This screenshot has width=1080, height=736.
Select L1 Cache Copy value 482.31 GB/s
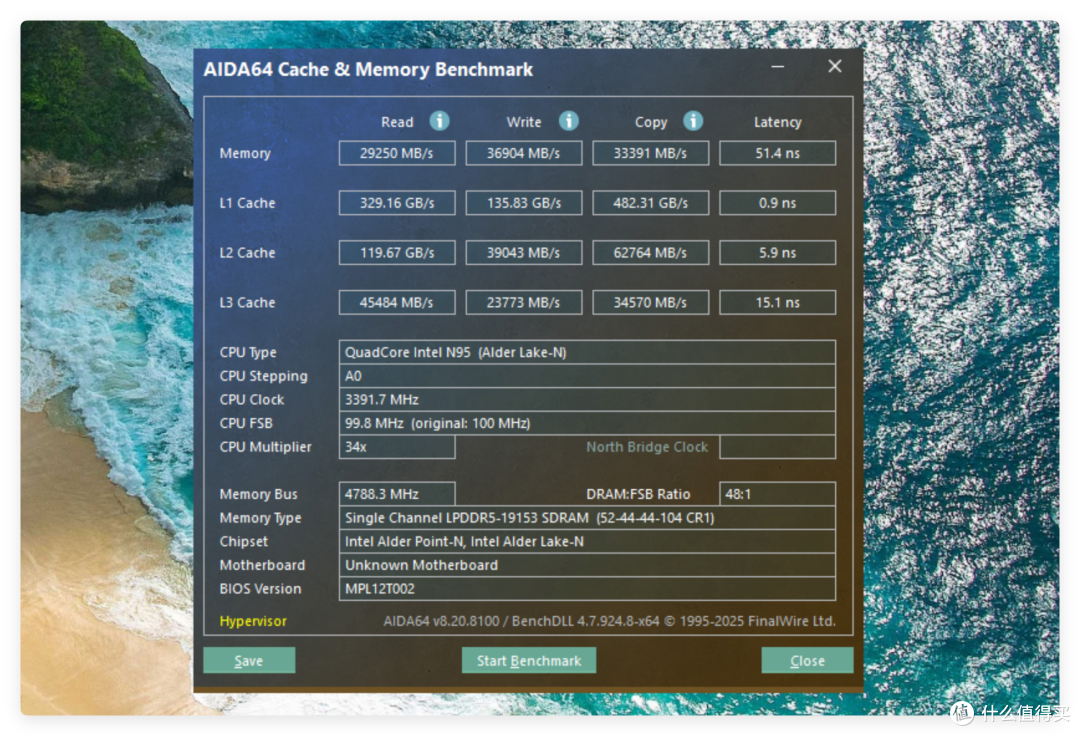coord(650,203)
